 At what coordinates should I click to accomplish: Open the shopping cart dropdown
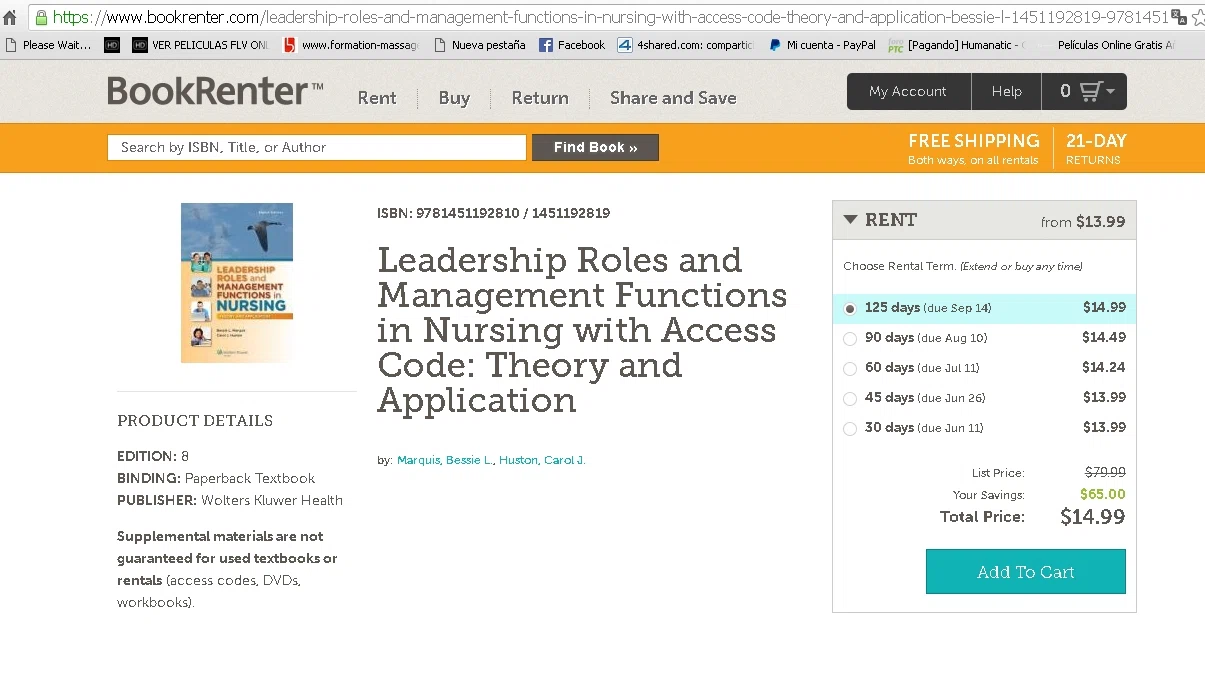point(1085,91)
